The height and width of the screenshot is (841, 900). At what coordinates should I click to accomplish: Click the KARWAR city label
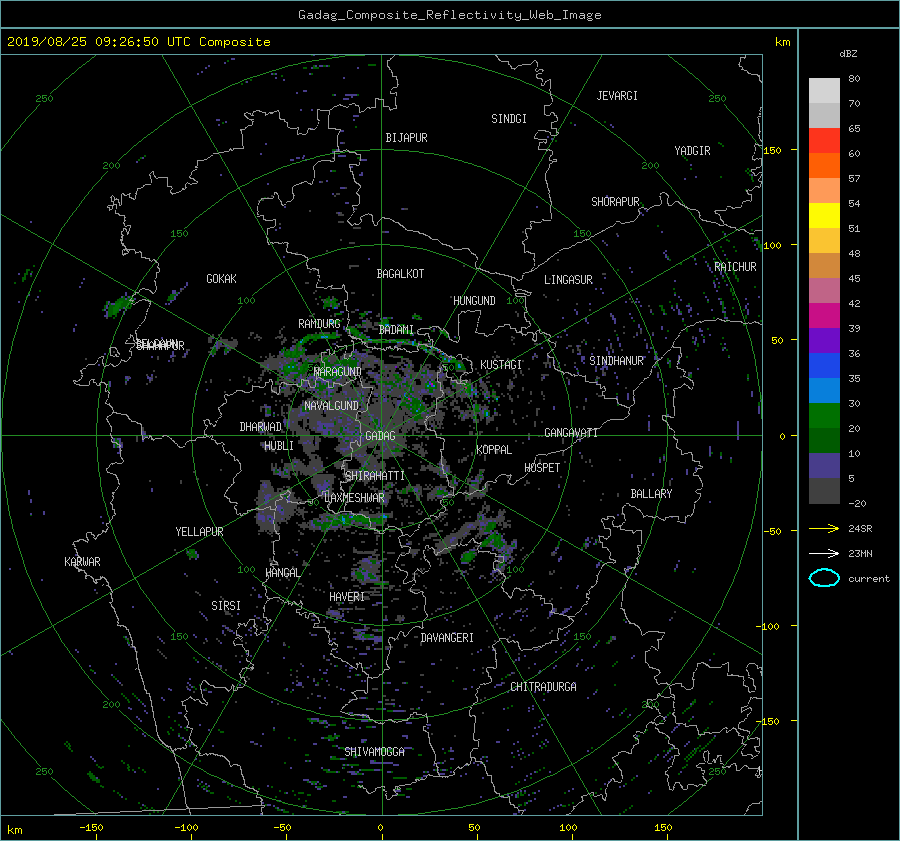(82, 562)
